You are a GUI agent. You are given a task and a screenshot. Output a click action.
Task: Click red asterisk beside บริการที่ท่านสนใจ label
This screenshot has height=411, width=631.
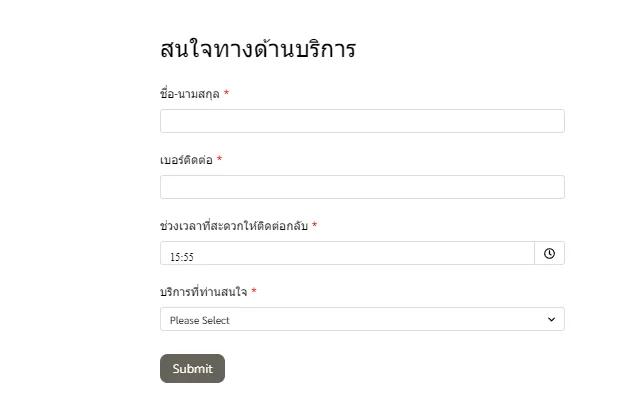[254, 290]
